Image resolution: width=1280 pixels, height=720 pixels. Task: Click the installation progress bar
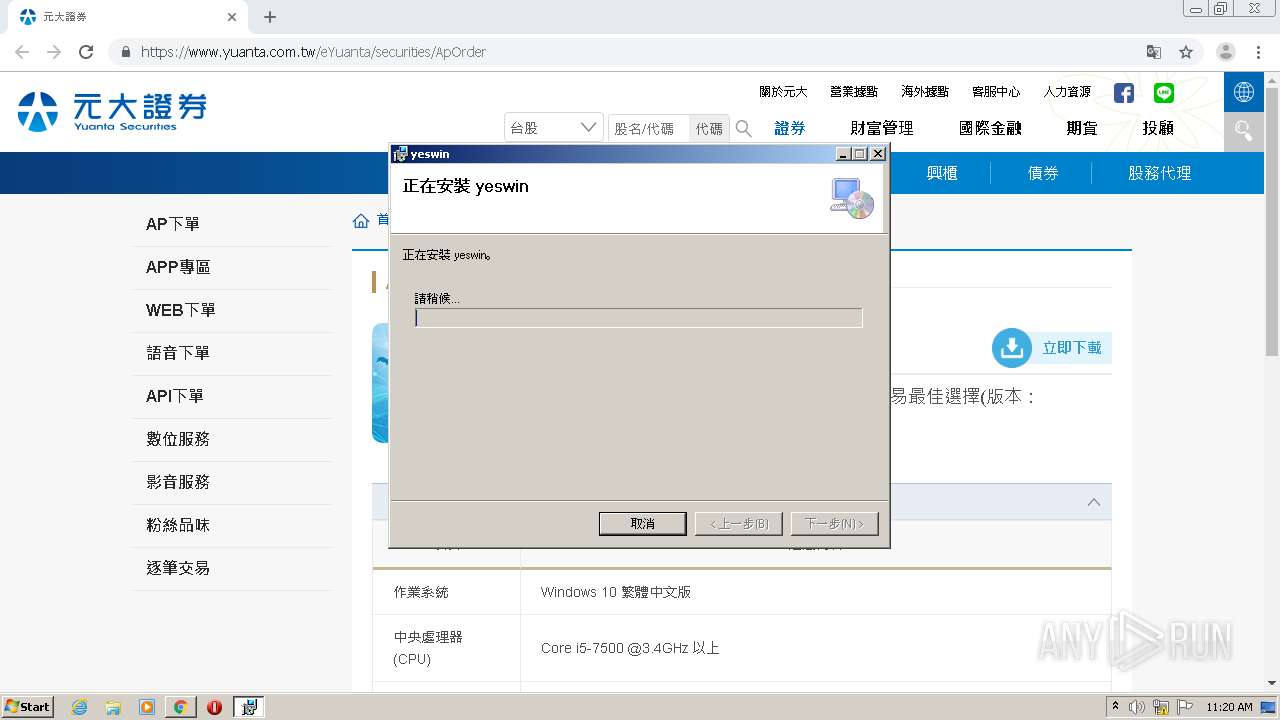(x=639, y=318)
